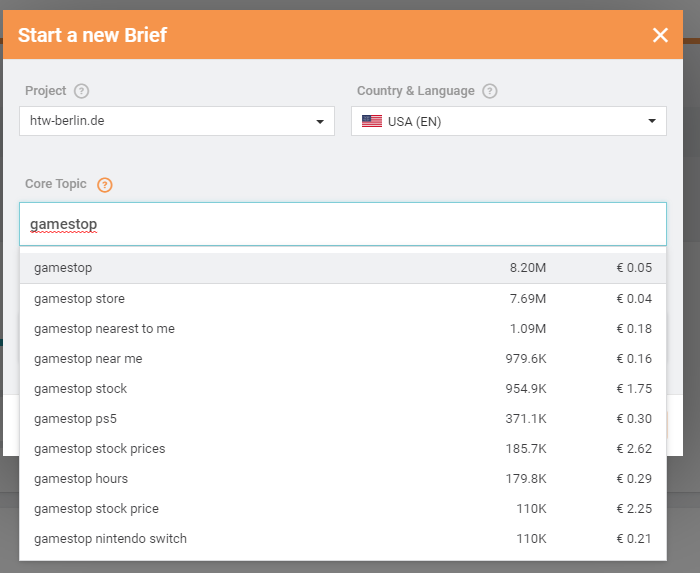Select the 'gamestop store' suggestion
Screen dimensions: 700x573
(343, 299)
